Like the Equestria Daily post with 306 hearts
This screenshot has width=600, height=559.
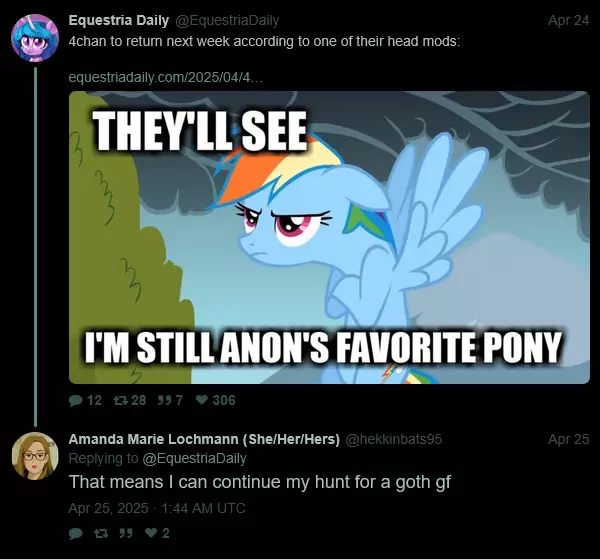[x=202, y=400]
